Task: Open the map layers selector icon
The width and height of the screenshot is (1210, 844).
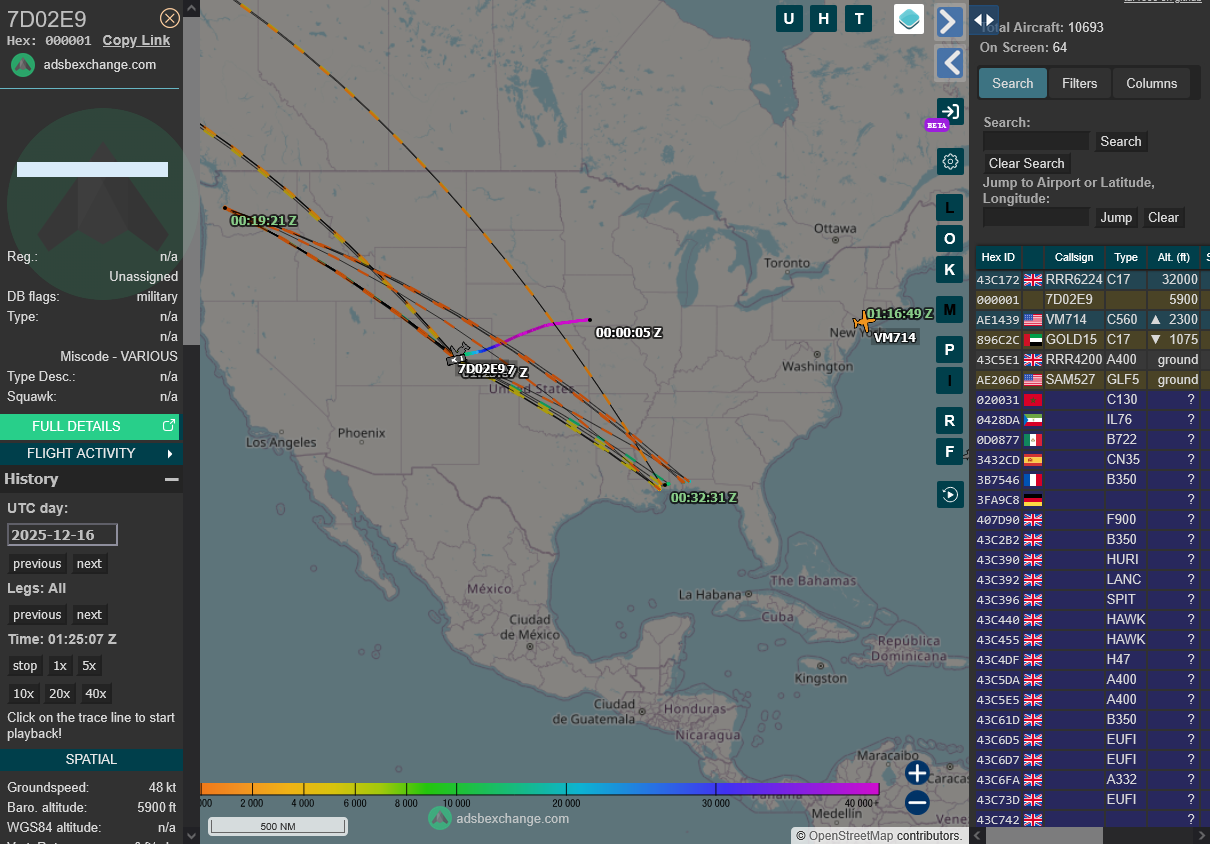Action: (909, 19)
